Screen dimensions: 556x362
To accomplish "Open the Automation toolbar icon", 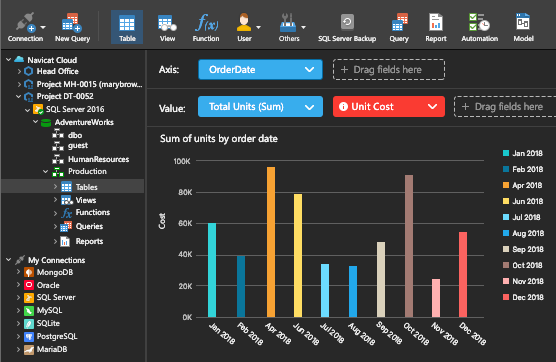I will 479,28.
